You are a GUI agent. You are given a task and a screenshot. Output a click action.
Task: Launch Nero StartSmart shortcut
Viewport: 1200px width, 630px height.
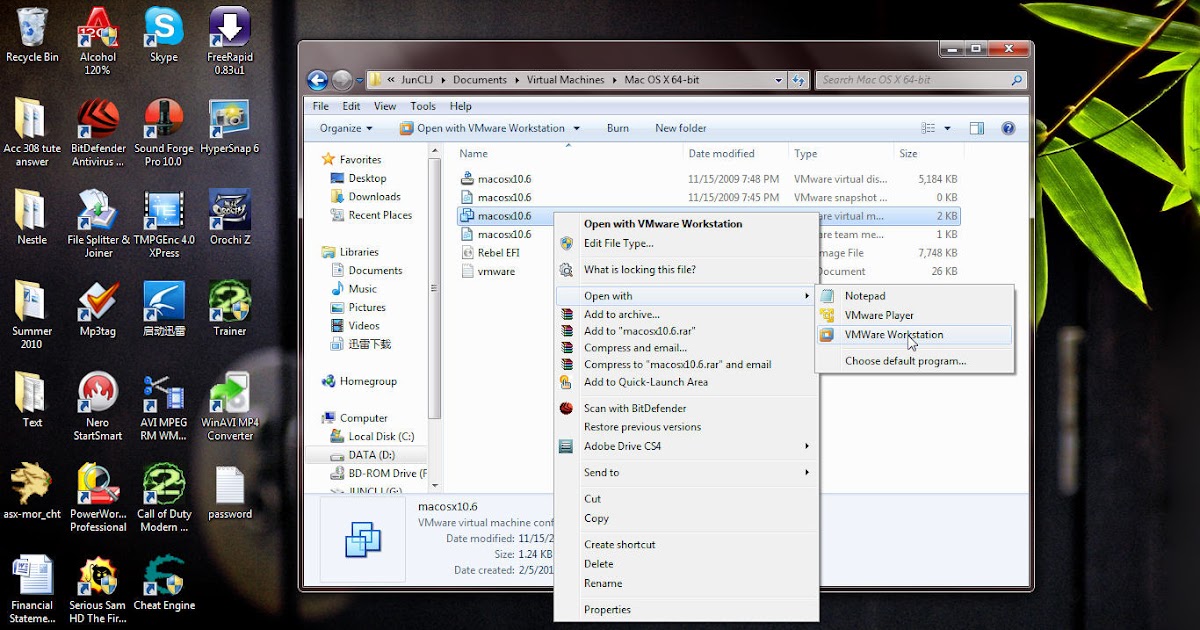coord(98,406)
